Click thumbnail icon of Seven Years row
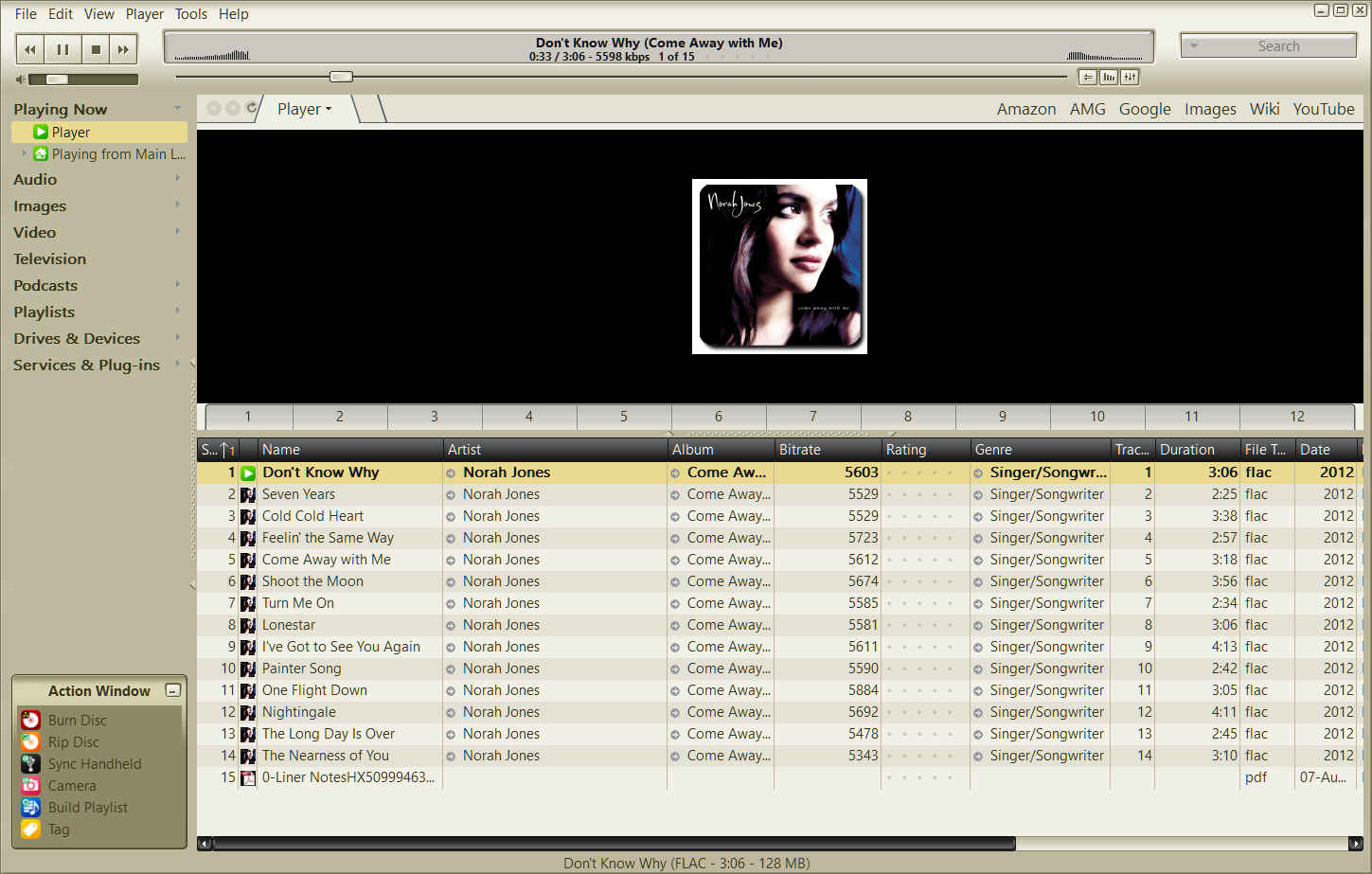1372x874 pixels. click(x=248, y=494)
